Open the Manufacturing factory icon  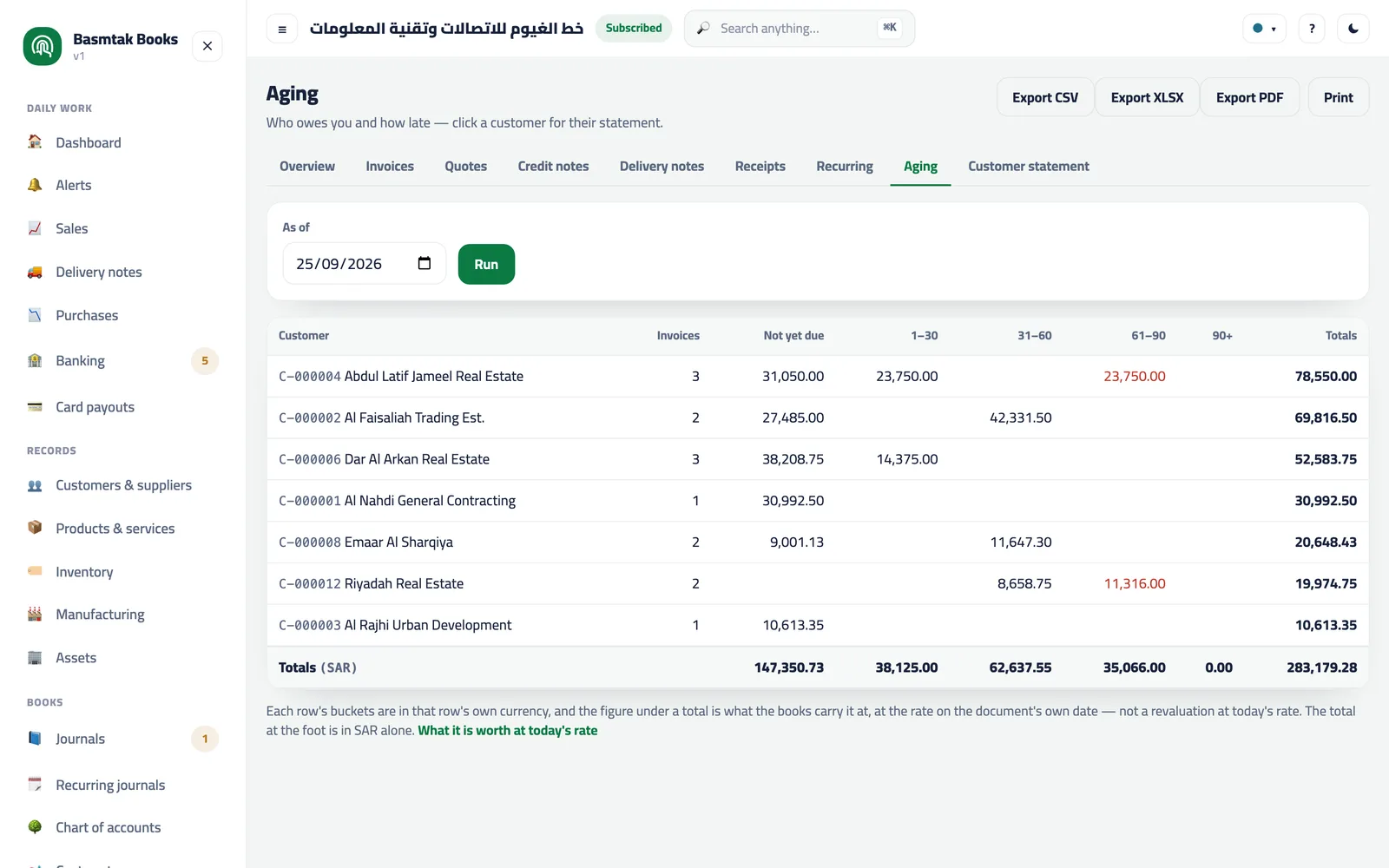[35, 614]
